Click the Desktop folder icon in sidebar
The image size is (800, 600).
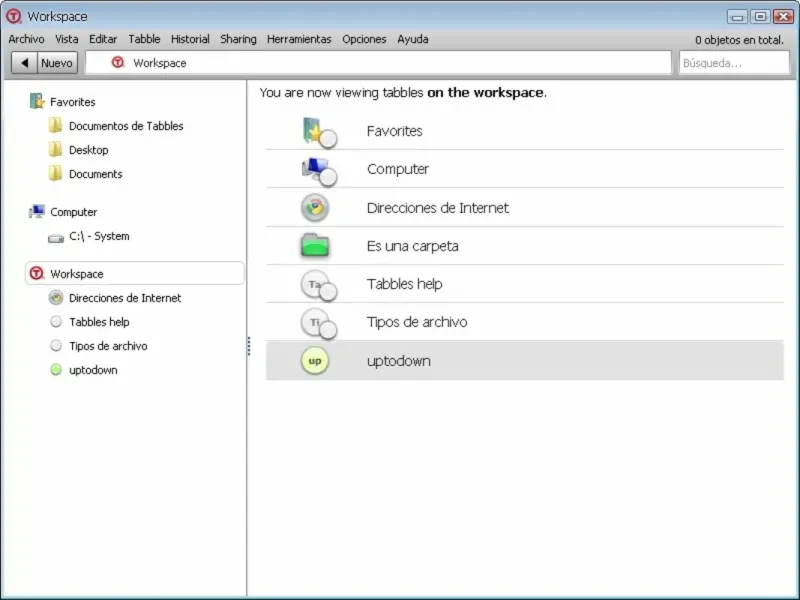[x=55, y=149]
